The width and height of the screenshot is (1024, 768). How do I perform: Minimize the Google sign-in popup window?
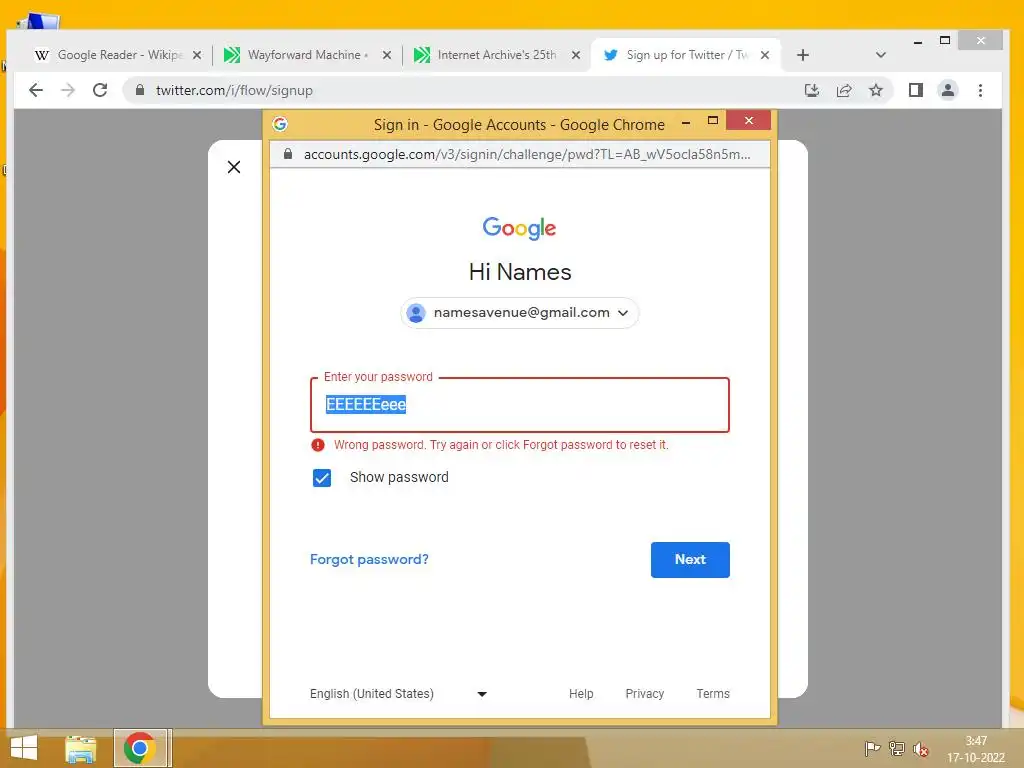tap(686, 121)
